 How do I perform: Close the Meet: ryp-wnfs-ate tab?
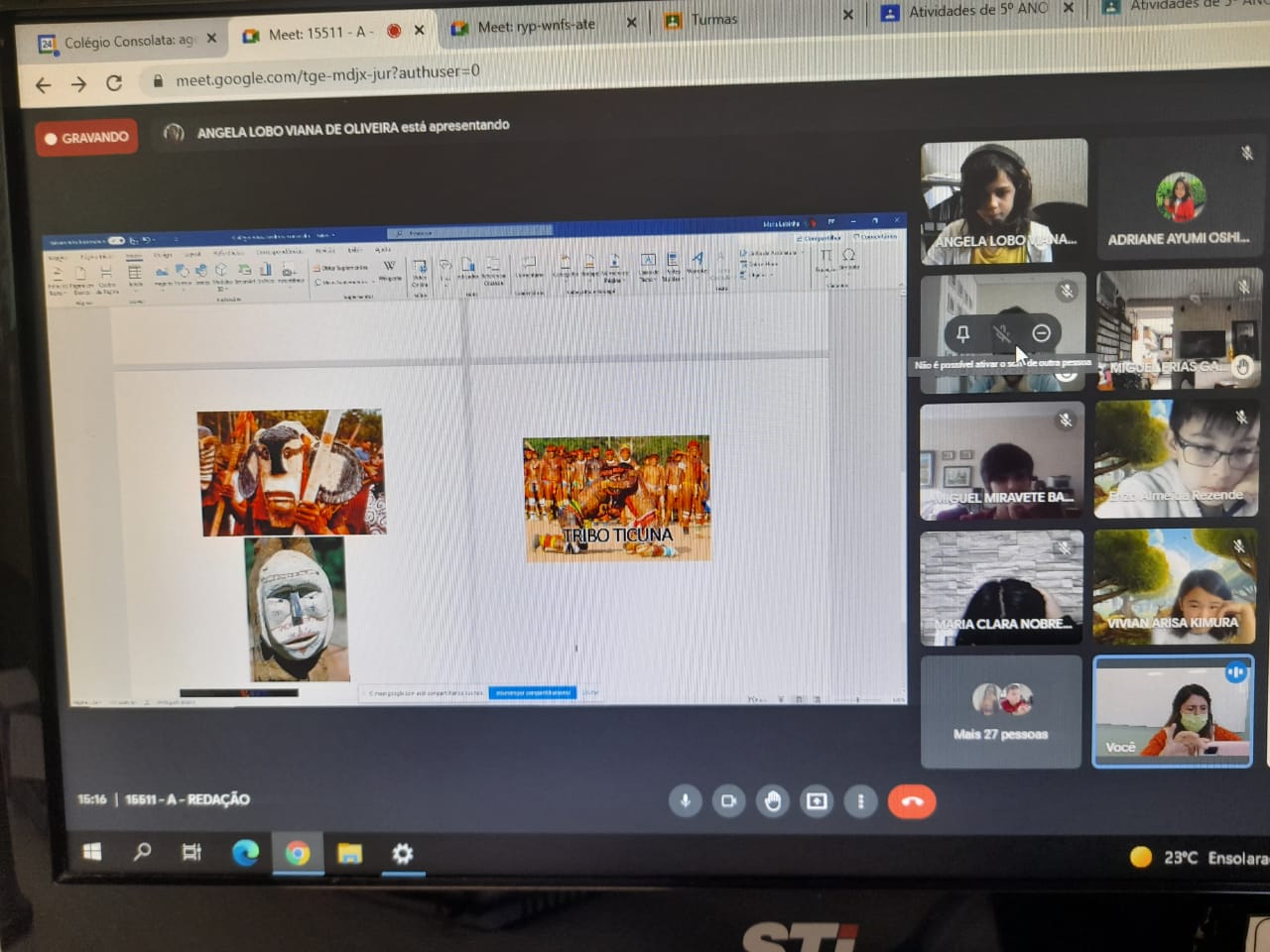pyautogui.click(x=631, y=22)
